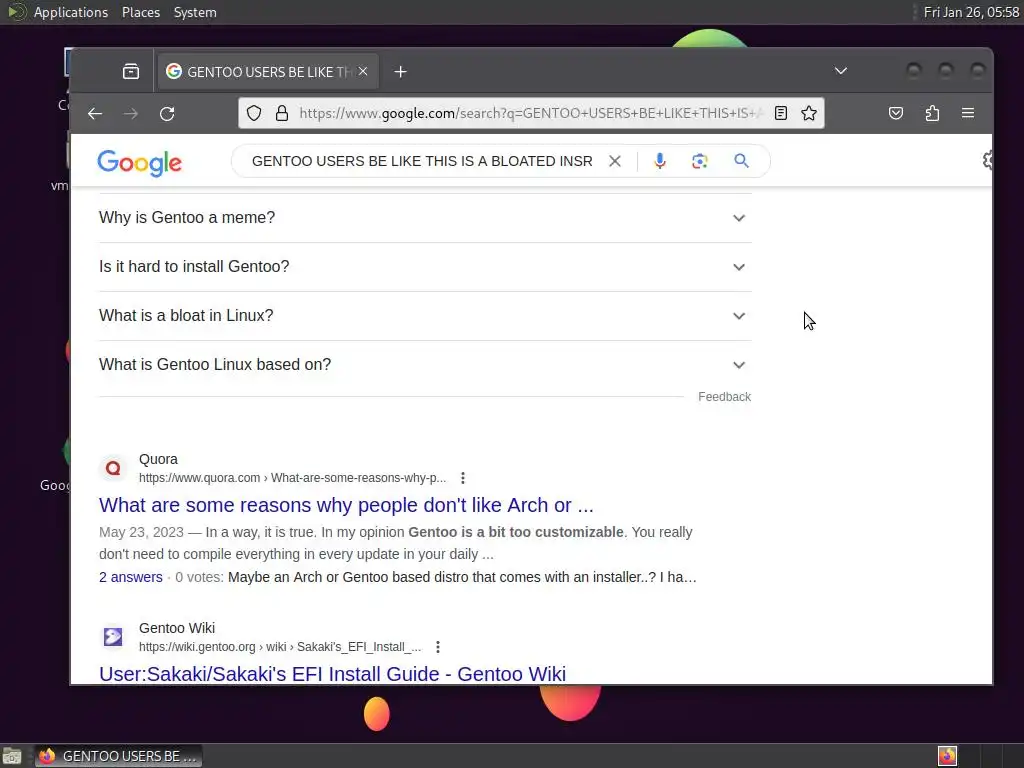Click the "Quora" site name text

click(x=158, y=459)
